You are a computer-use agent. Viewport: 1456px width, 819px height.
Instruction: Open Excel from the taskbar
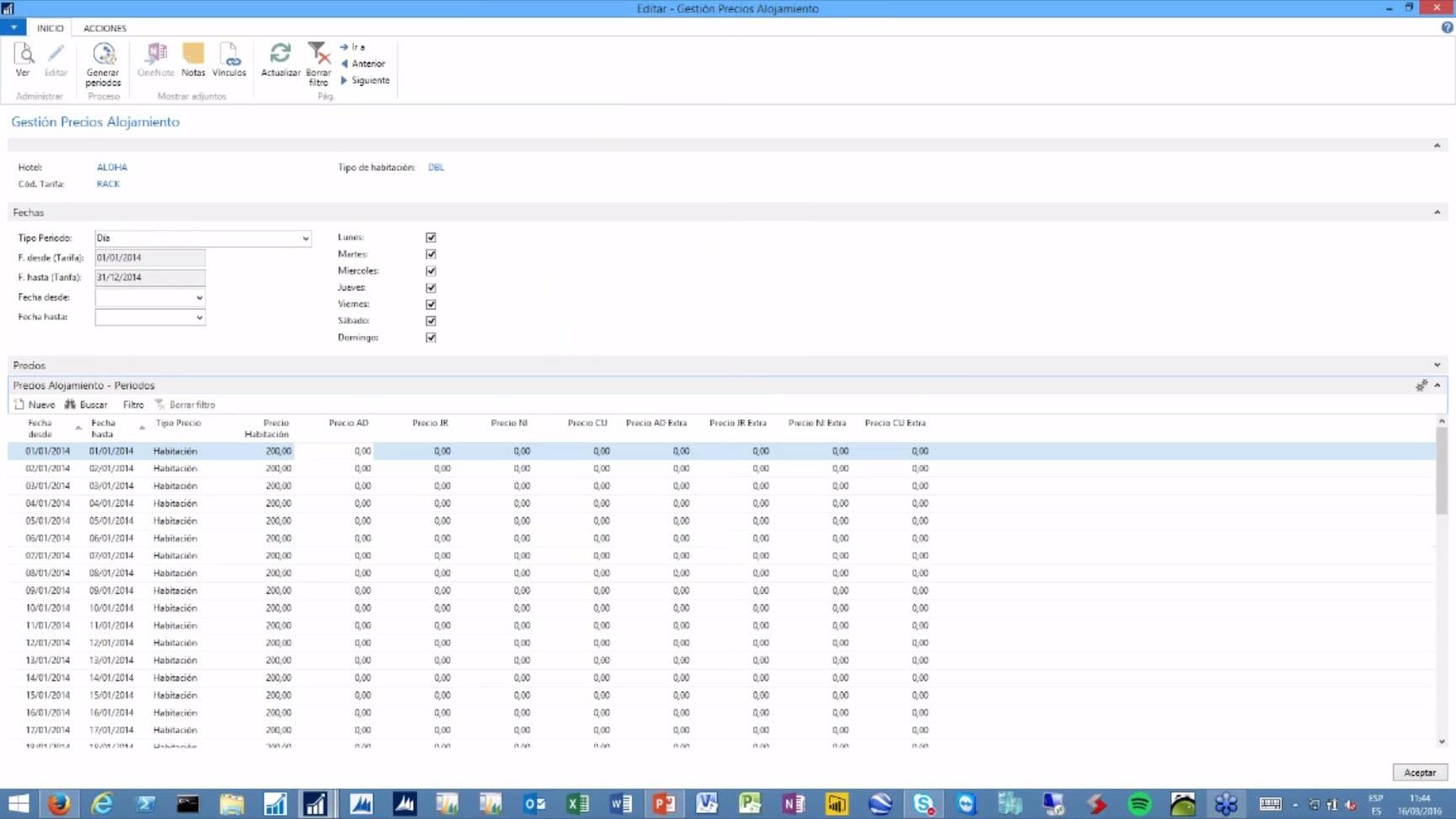[577, 804]
